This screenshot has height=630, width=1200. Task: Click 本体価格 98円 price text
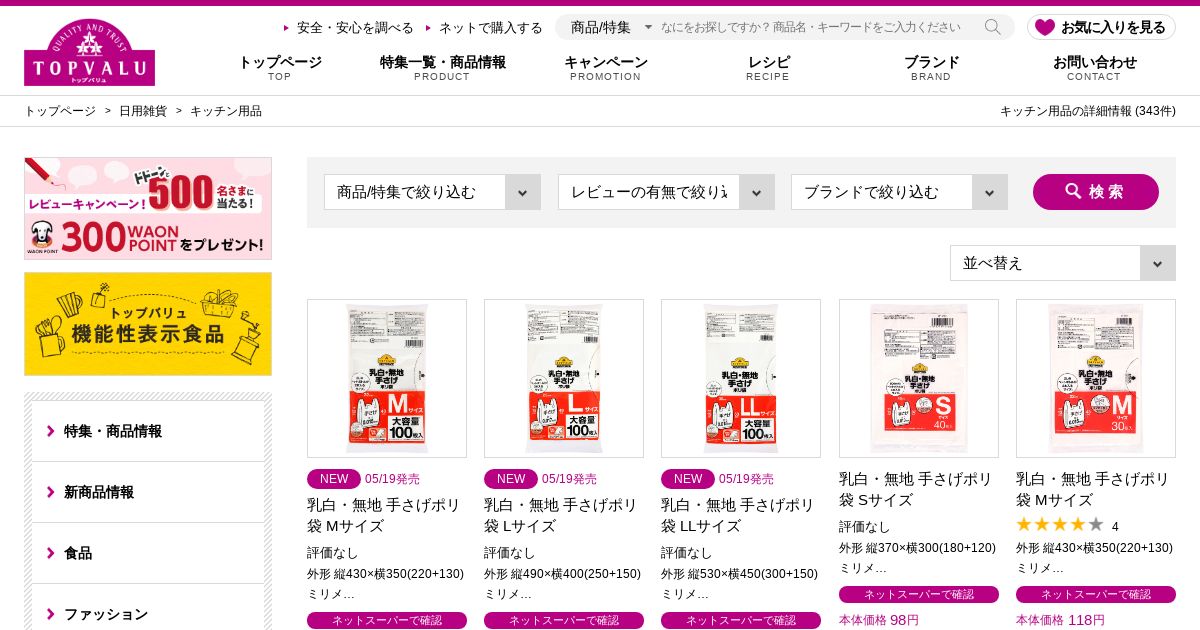879,620
